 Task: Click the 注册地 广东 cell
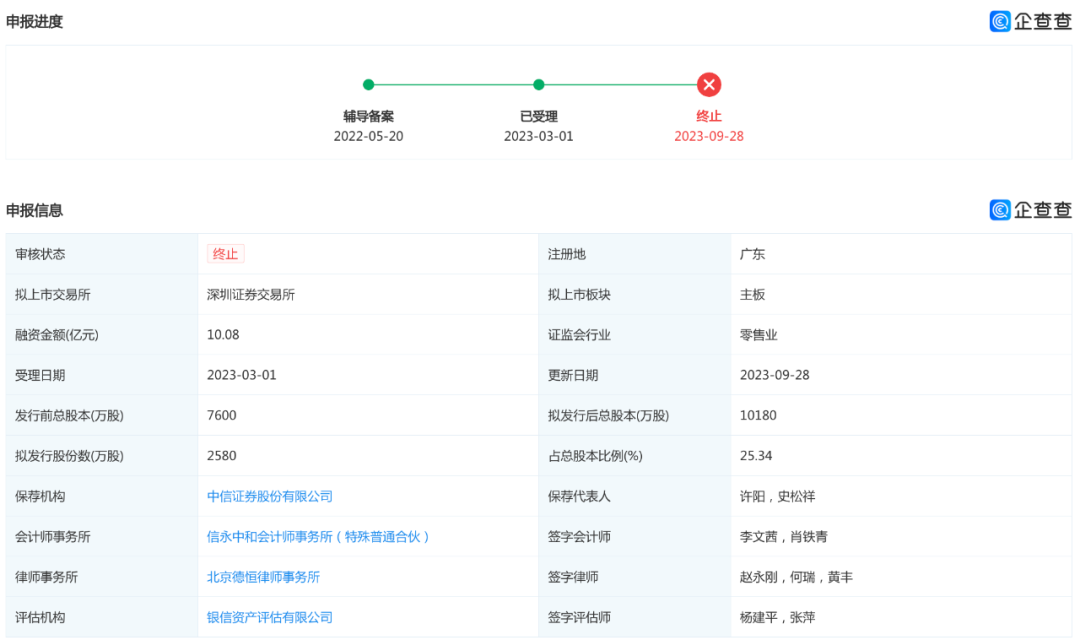(x=751, y=253)
